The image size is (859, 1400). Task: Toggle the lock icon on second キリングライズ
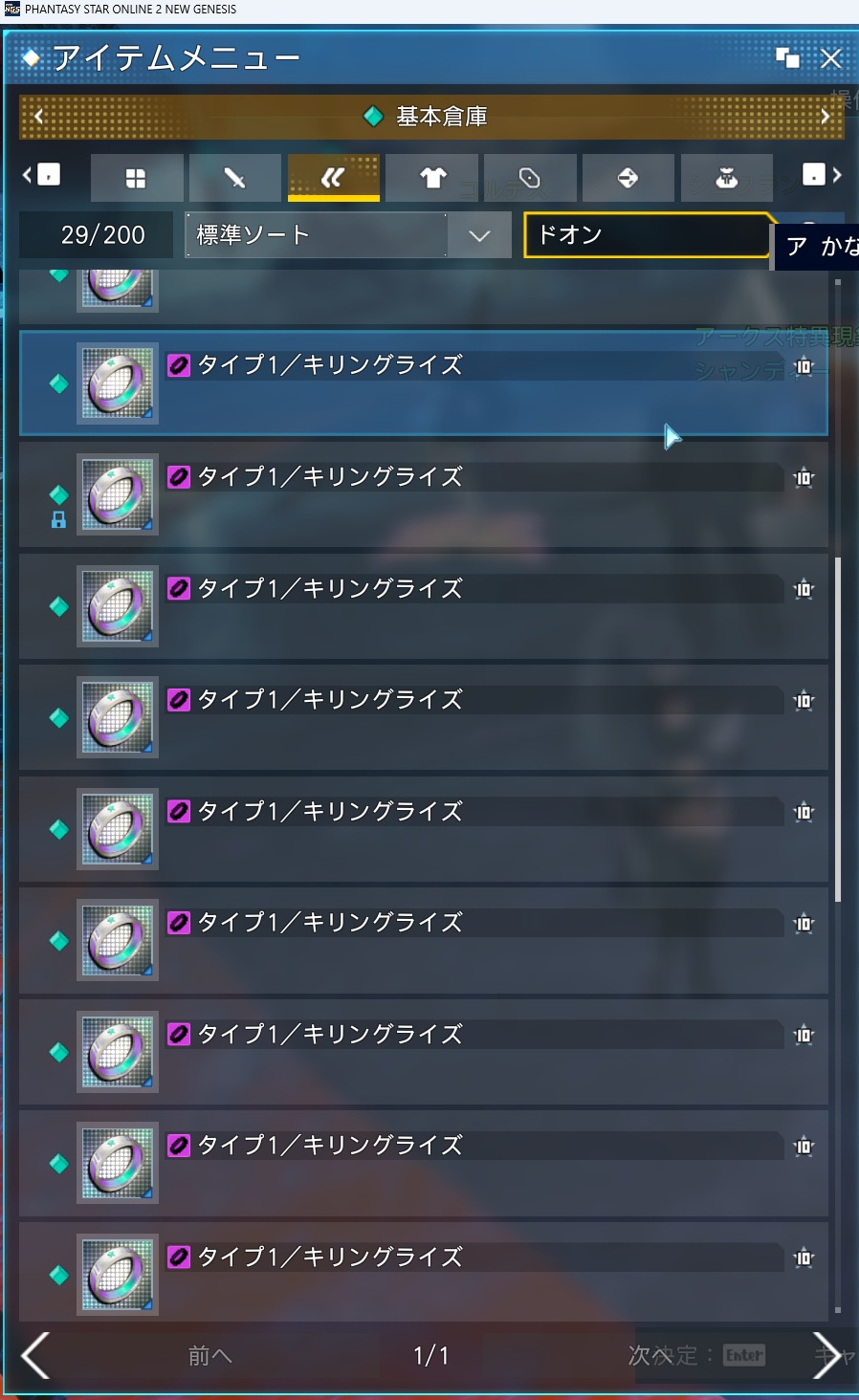click(58, 519)
